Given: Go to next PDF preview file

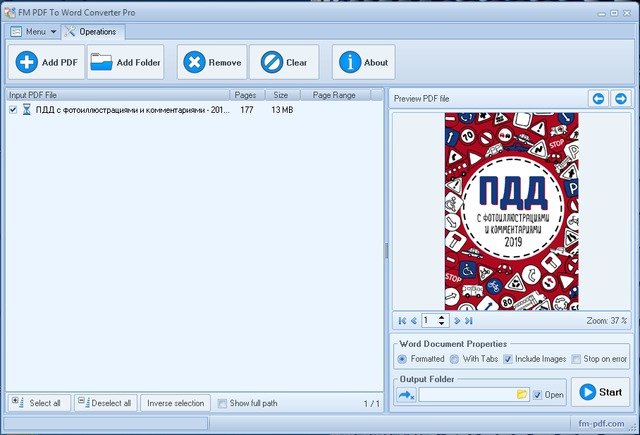Looking at the screenshot, I should [x=620, y=98].
